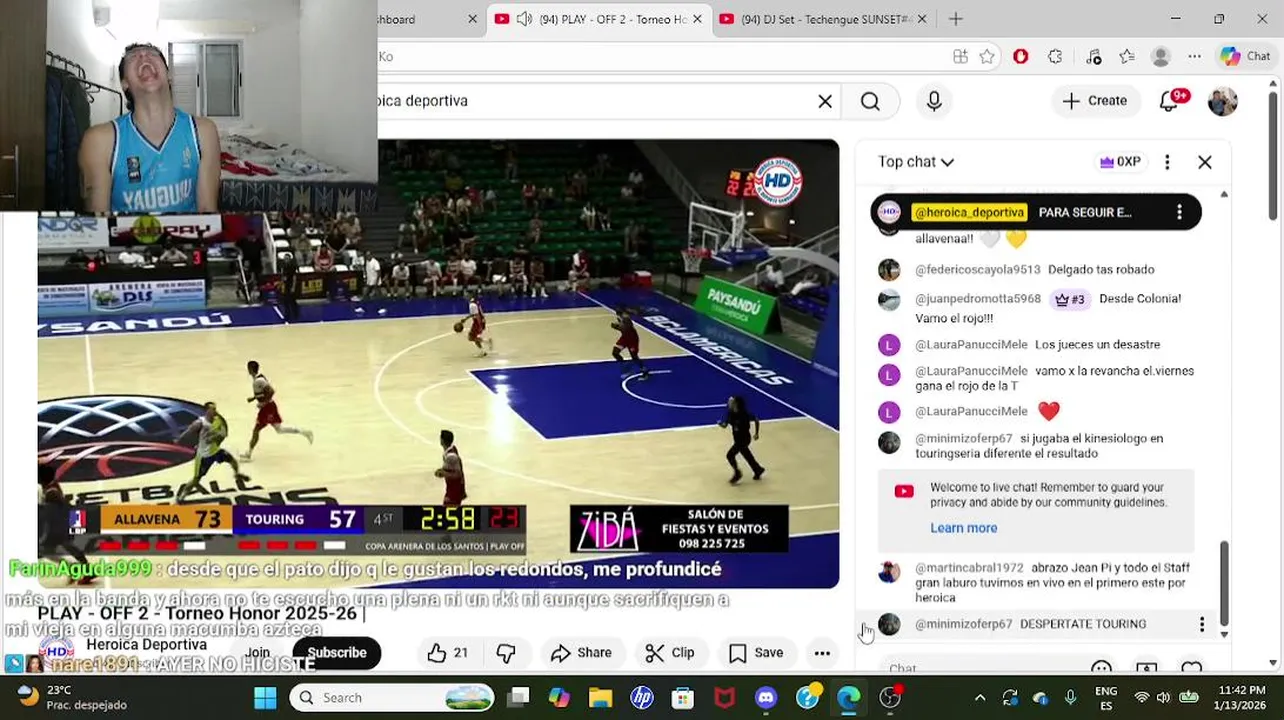Share the video
The height and width of the screenshot is (720, 1284).
581,653
